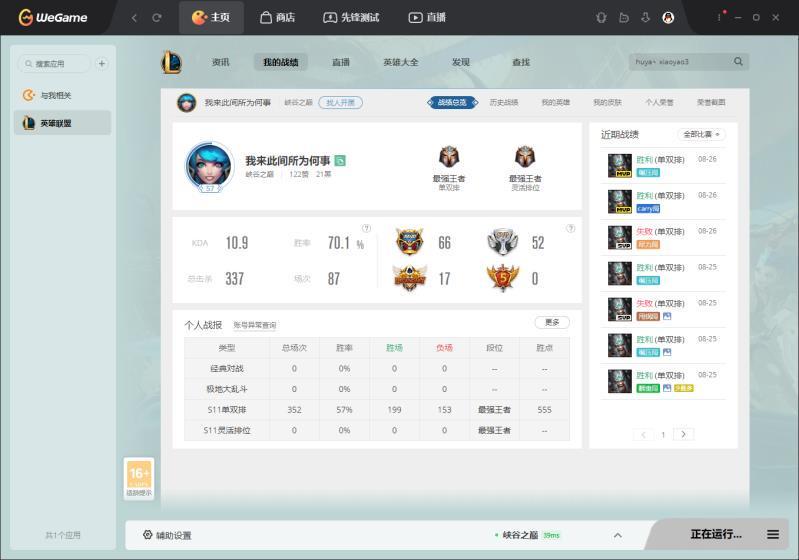
Task: Add an application with the plus button
Action: [102, 64]
